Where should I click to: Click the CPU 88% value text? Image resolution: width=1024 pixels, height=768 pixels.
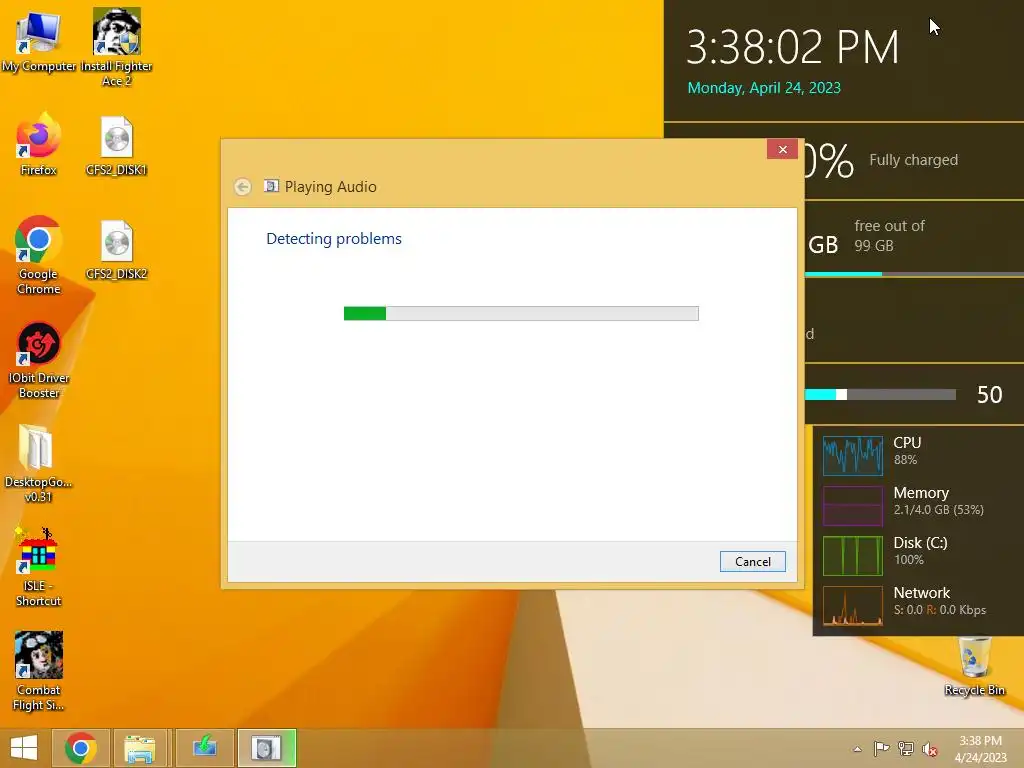point(905,460)
